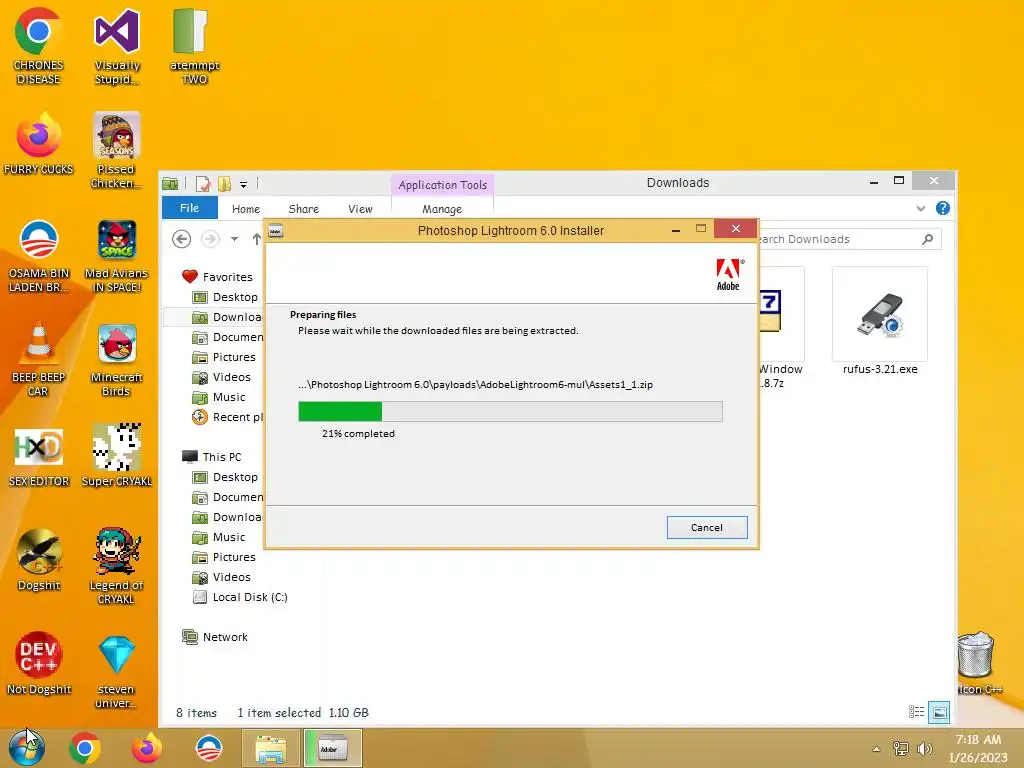Select the rufus-3.21.exe file in Downloads

[x=880, y=321]
